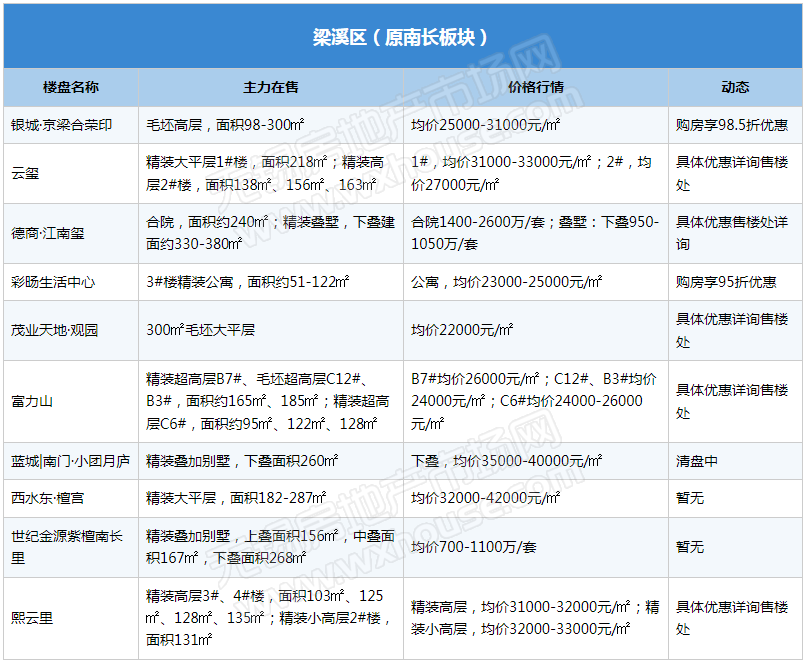This screenshot has height=665, width=806.
Task: Click the 富力山 property name cell
Action: 32,401
